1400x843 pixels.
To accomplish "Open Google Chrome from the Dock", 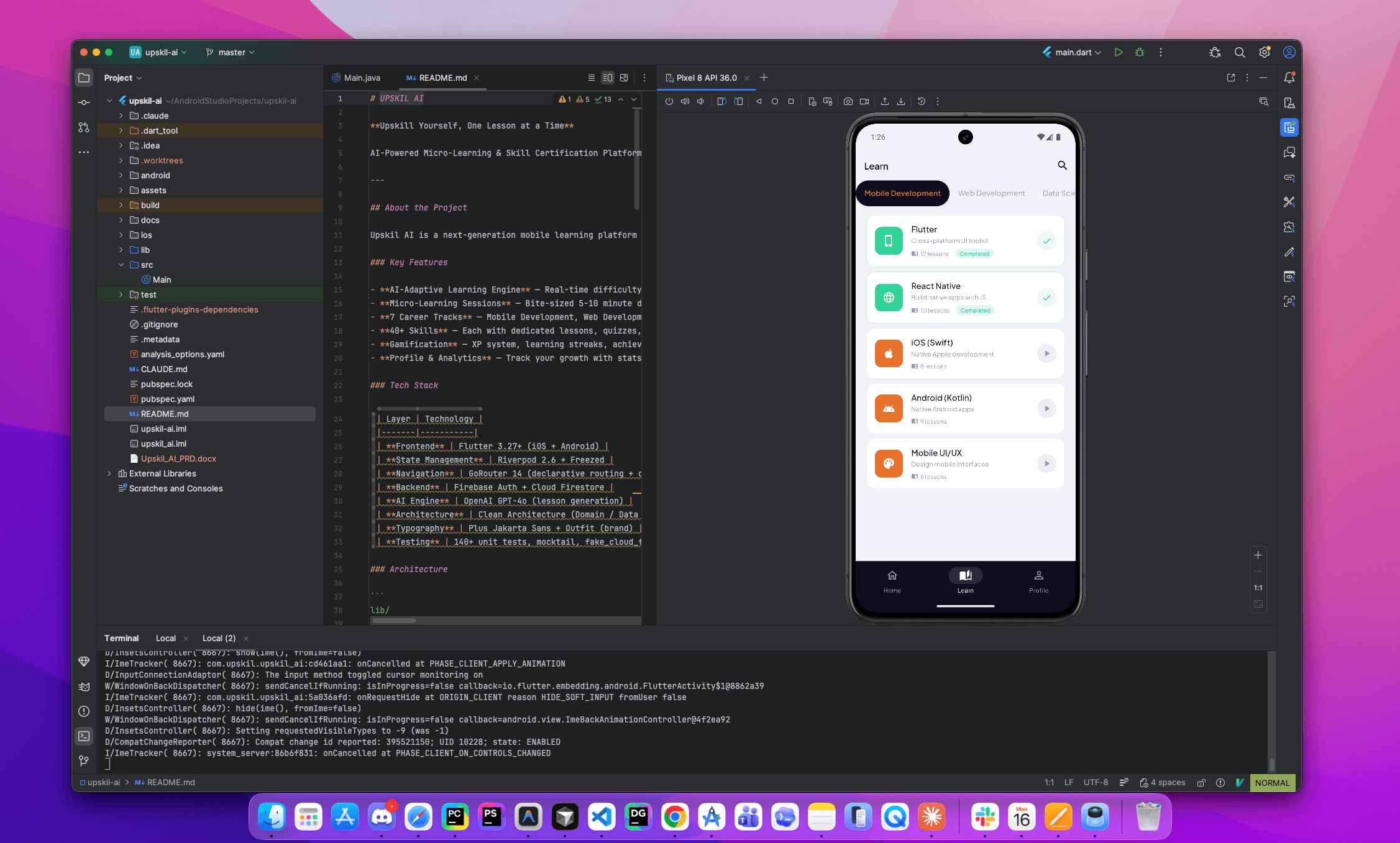I will [675, 817].
